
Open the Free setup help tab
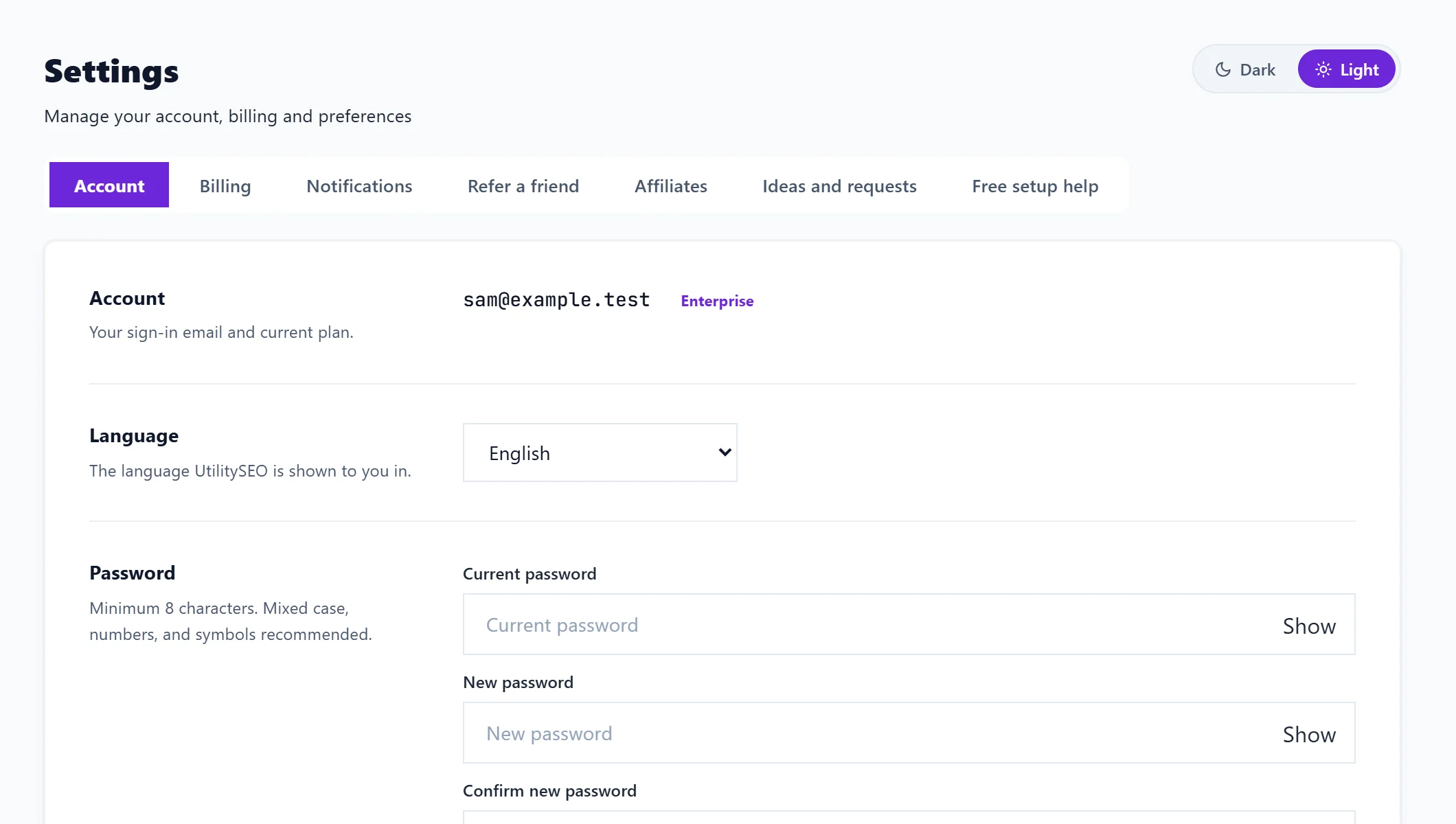click(1035, 185)
